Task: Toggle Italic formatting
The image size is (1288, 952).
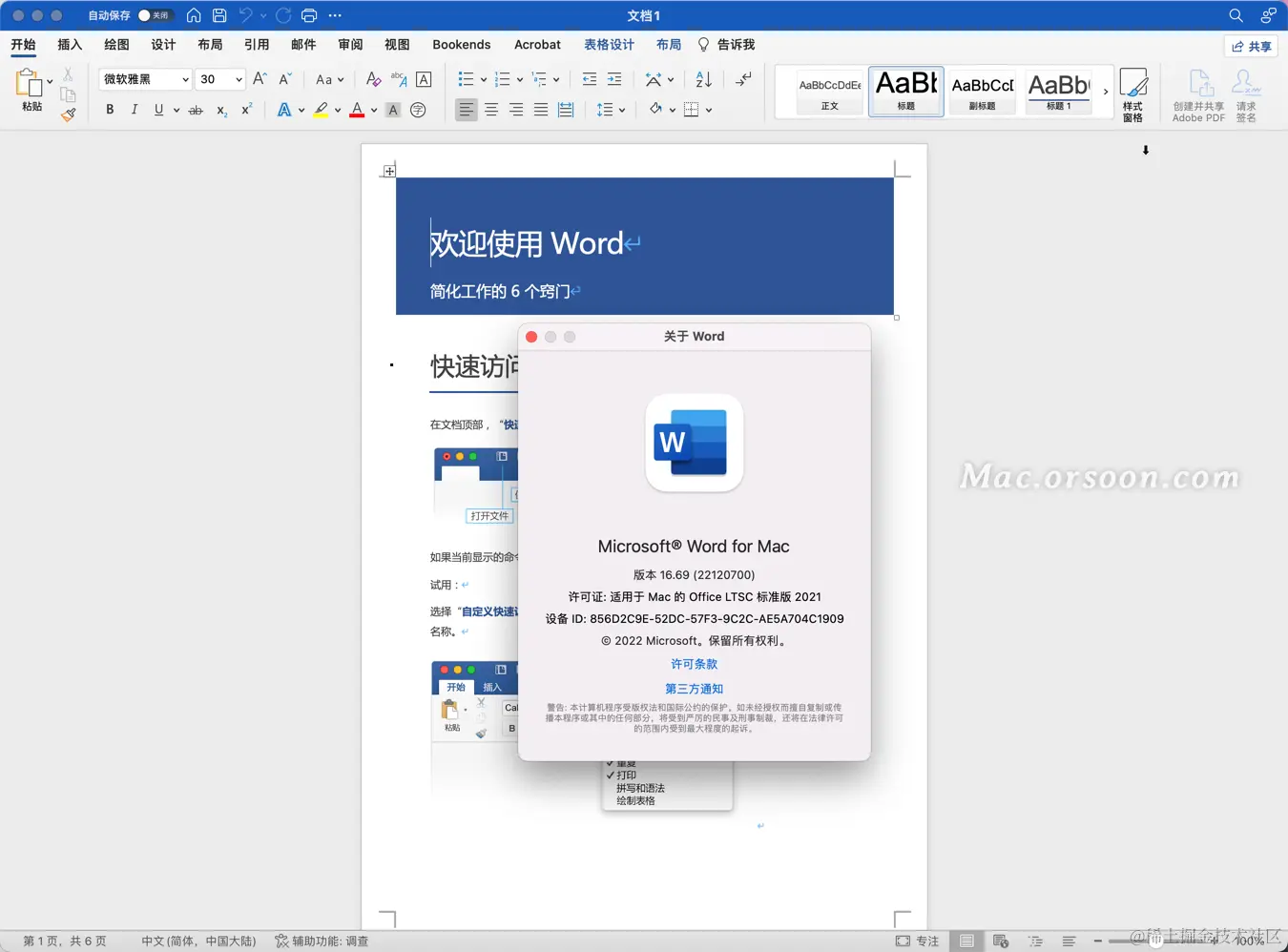Action: [135, 110]
